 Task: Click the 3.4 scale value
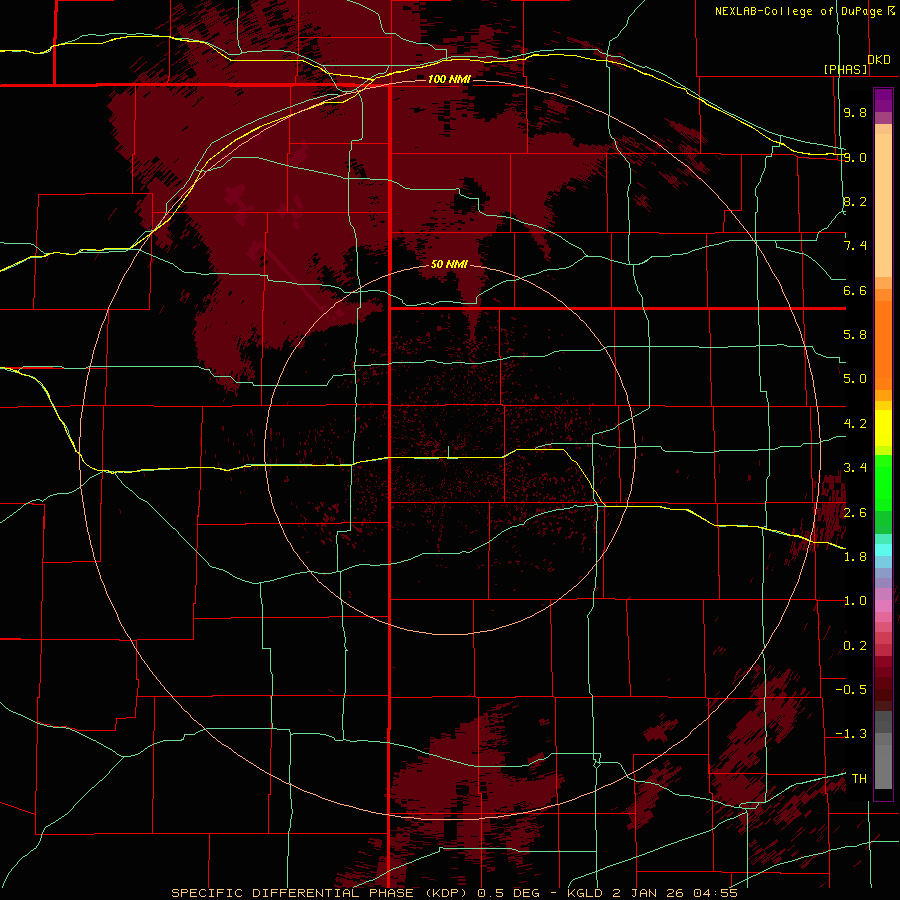855,468
